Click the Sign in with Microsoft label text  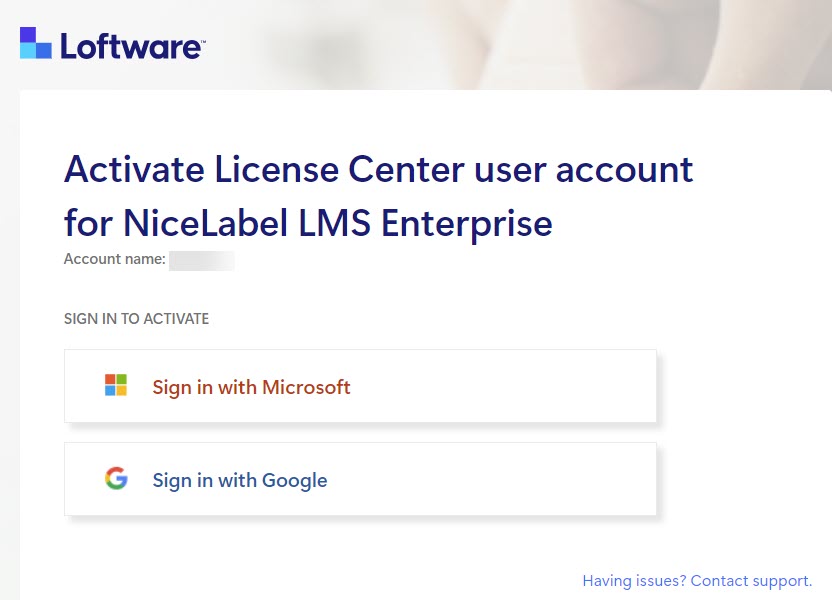pyautogui.click(x=250, y=387)
